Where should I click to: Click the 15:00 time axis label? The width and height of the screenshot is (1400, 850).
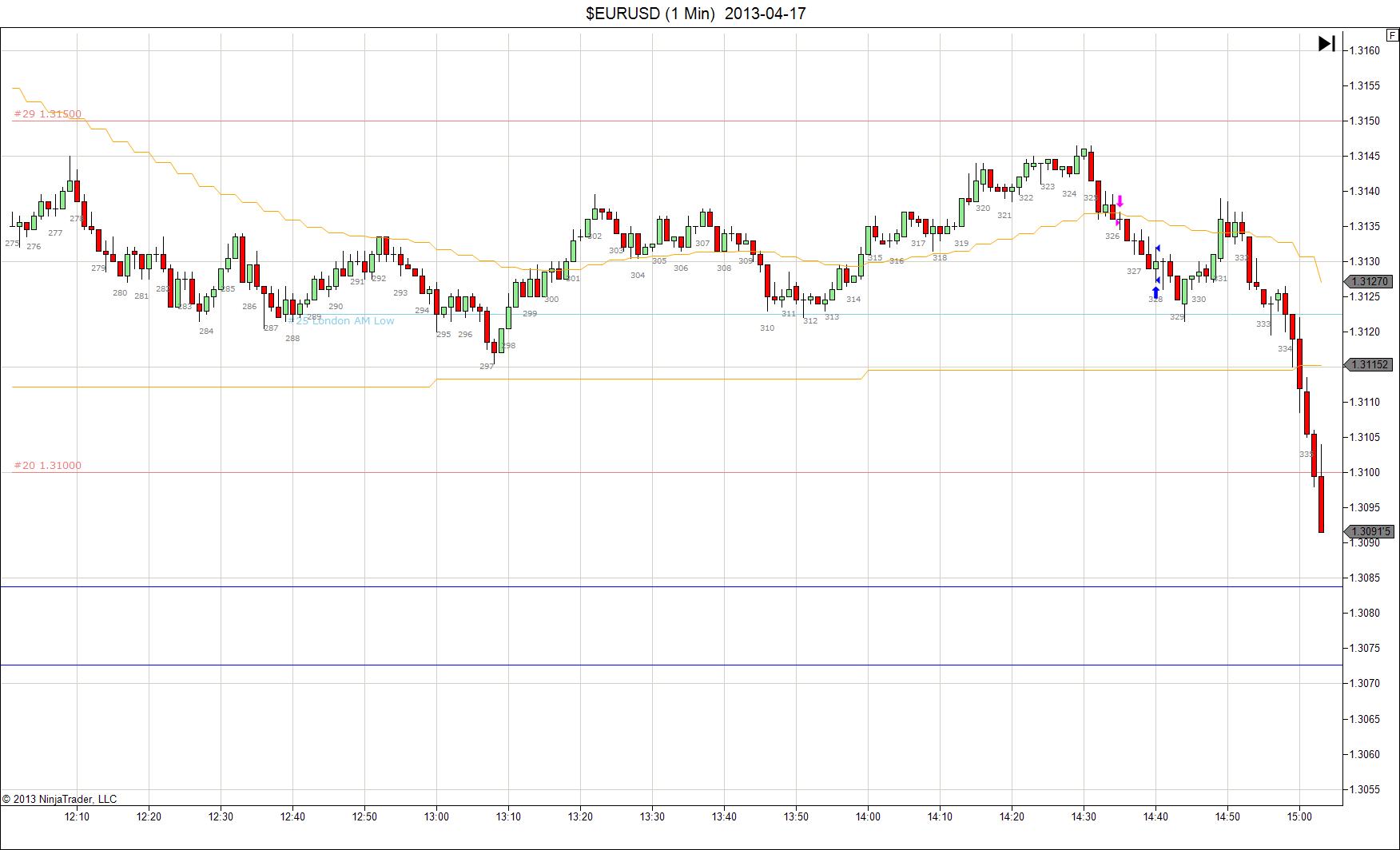click(1299, 816)
